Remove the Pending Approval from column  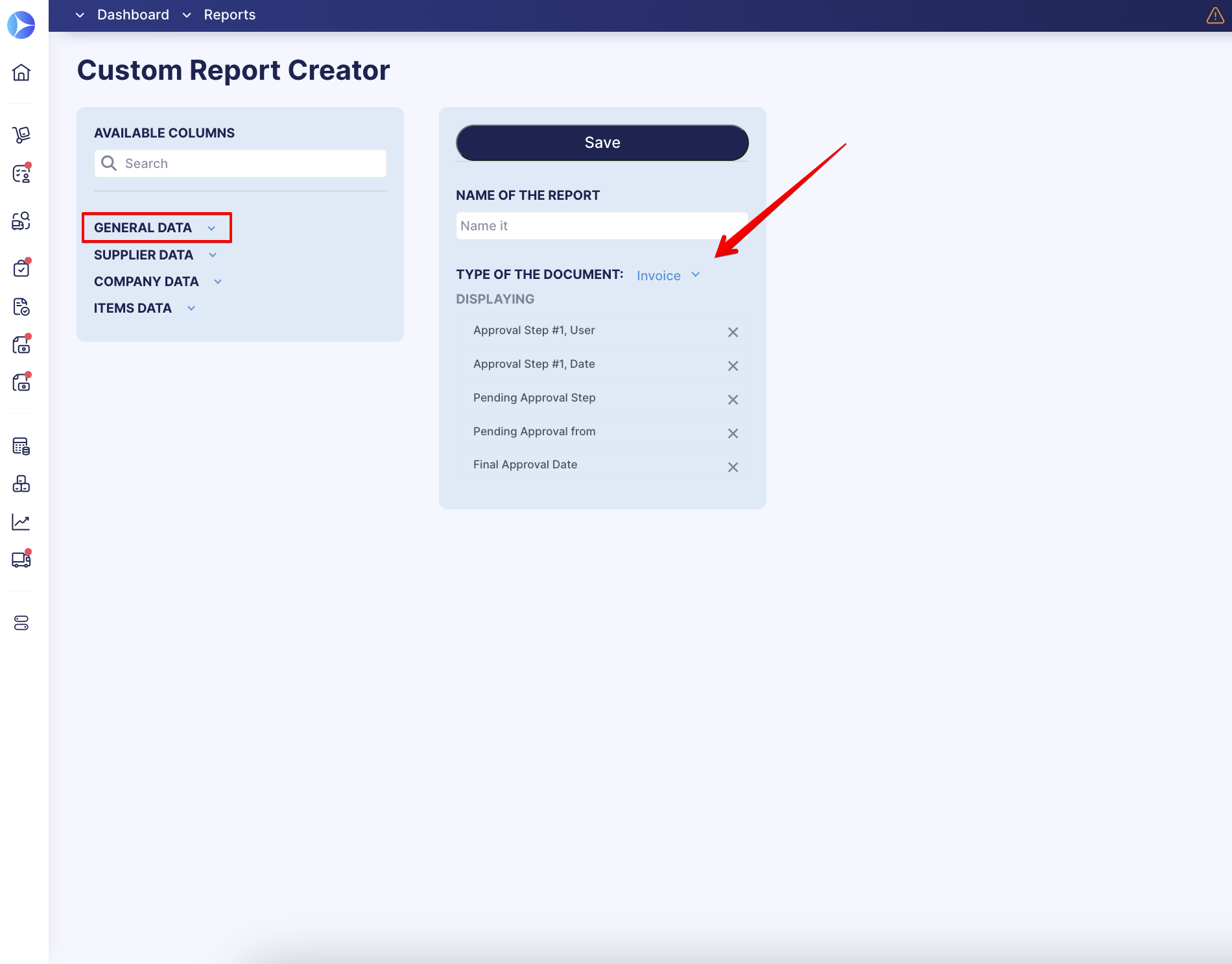pyautogui.click(x=733, y=433)
